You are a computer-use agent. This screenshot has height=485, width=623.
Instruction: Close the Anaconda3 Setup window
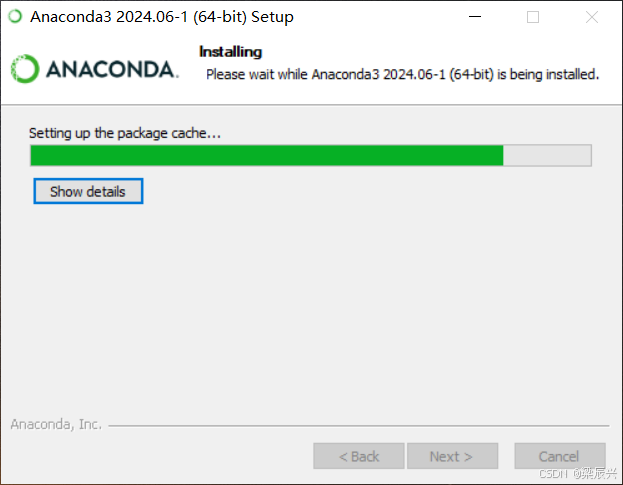592,17
